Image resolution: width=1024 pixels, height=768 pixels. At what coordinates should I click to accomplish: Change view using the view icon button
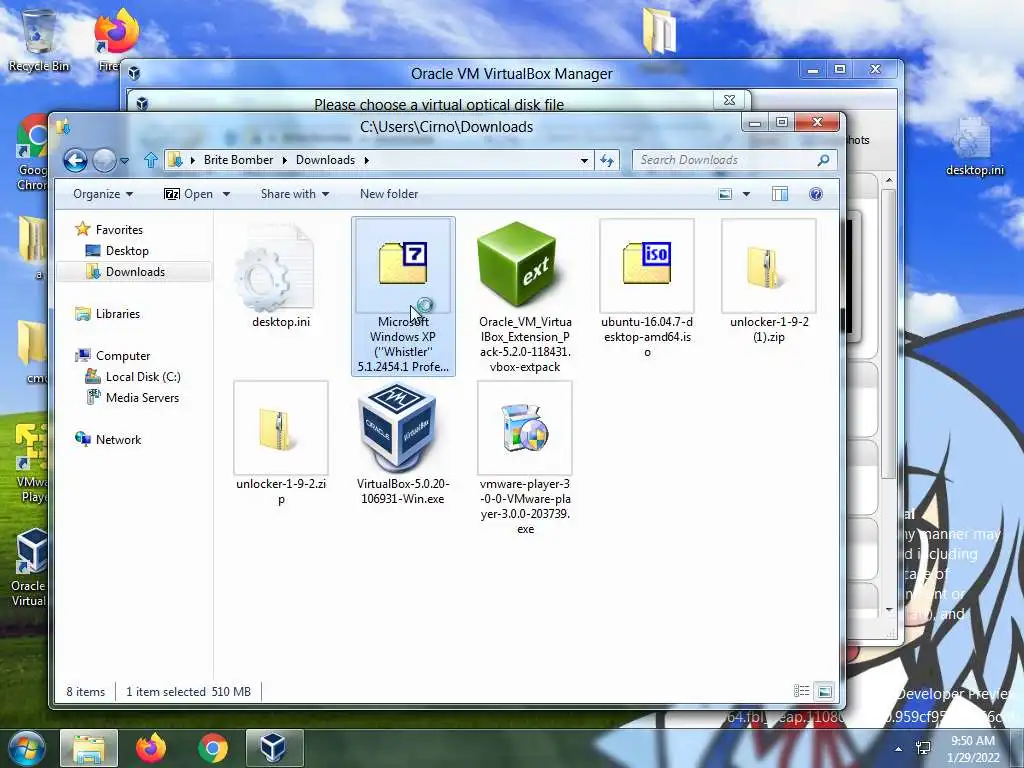pos(725,194)
